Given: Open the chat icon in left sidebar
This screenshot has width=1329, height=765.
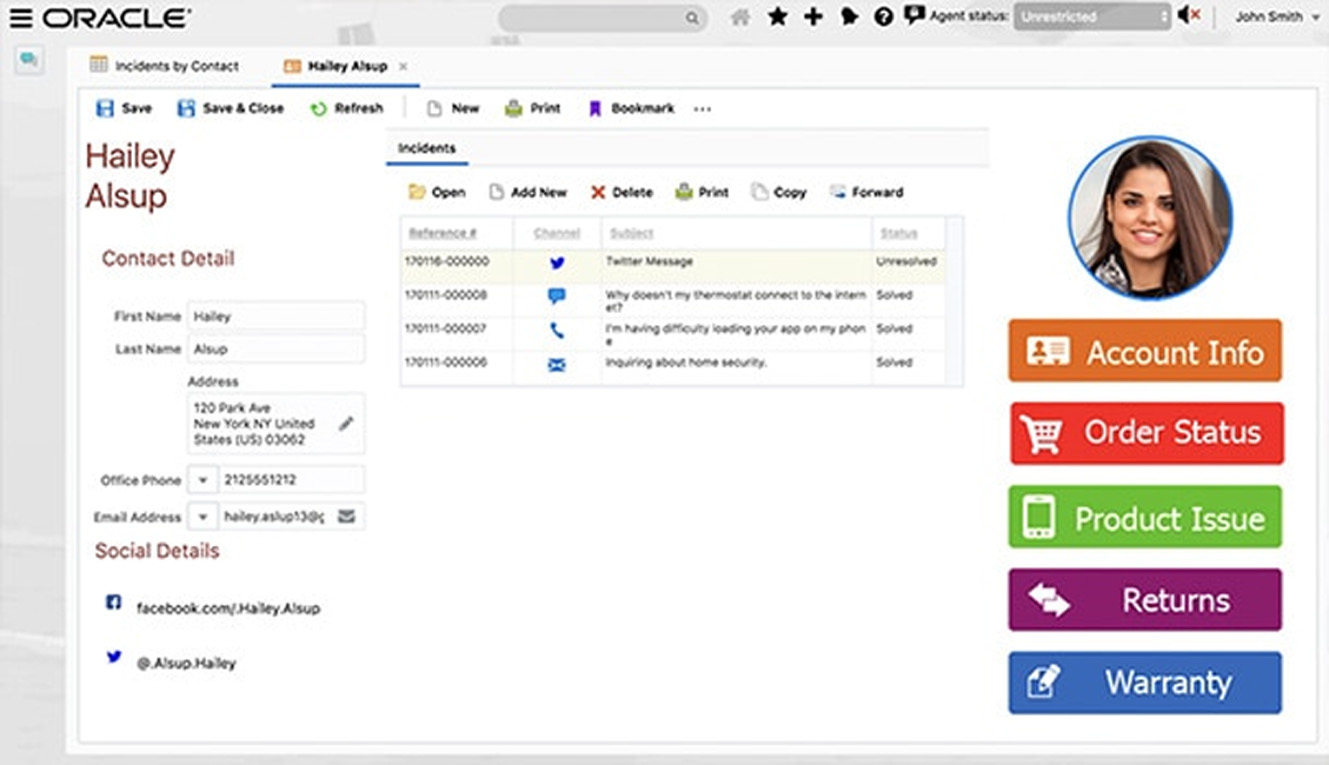Looking at the screenshot, I should pos(29,61).
